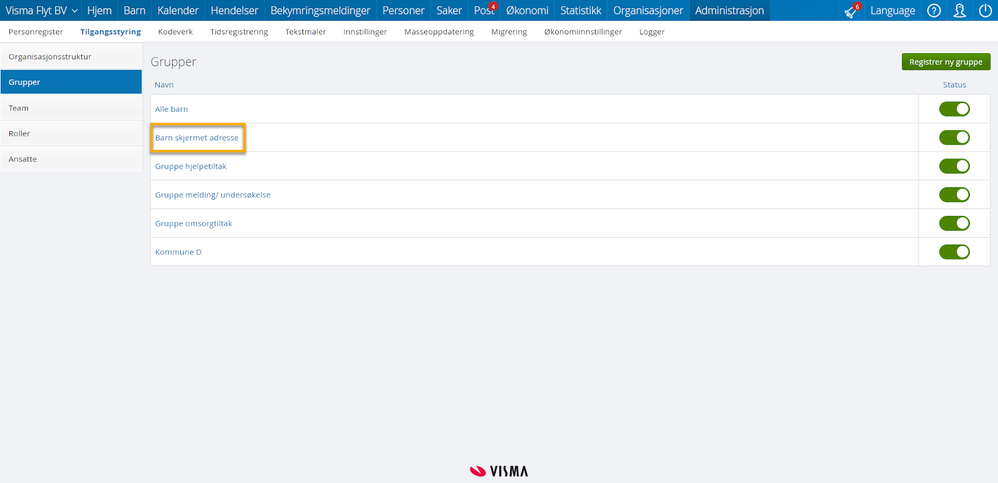Switch to the Migrering tab
The width and height of the screenshot is (998, 483).
[509, 32]
